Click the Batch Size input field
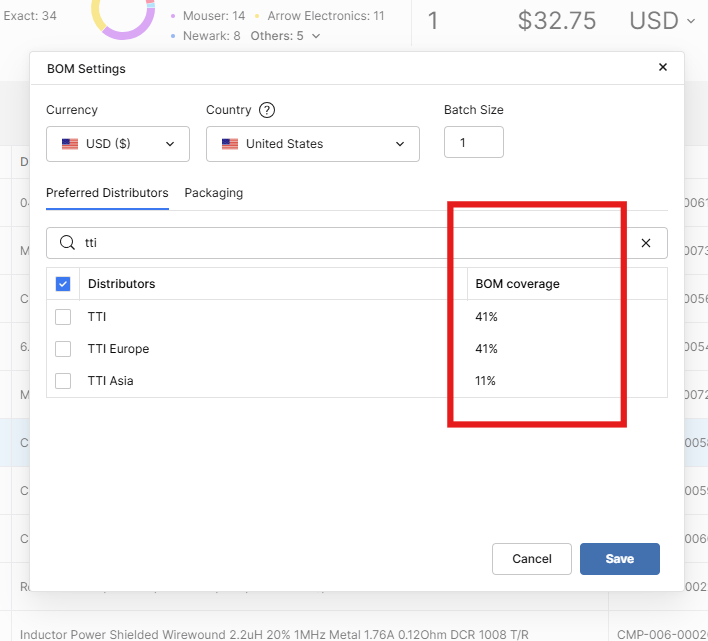Image resolution: width=708 pixels, height=641 pixels. (473, 143)
